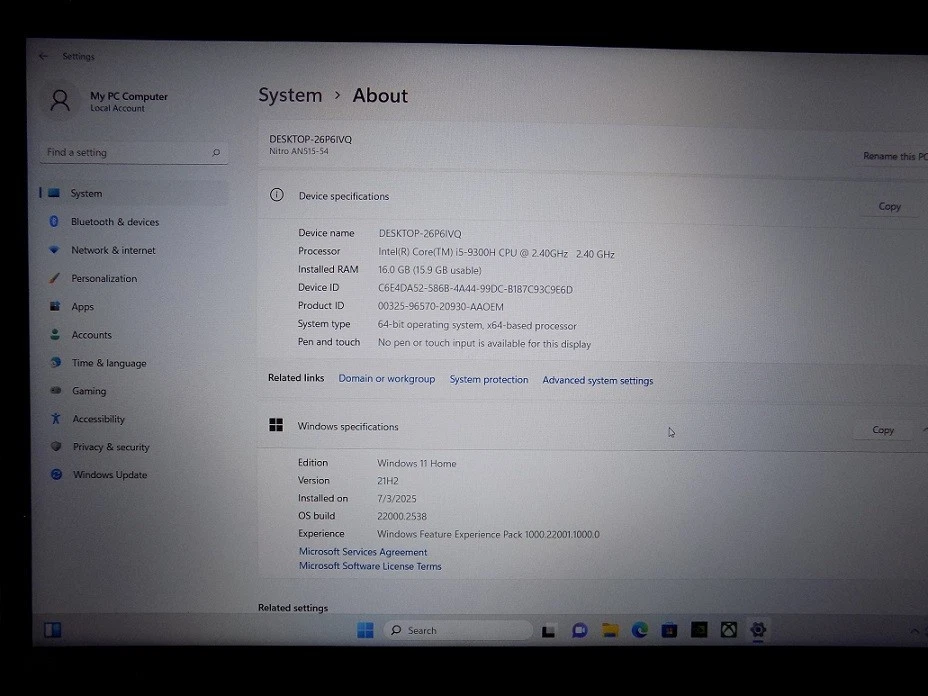Select Gaming in the settings menu
Viewport: 928px width, 696px height.
coord(88,391)
